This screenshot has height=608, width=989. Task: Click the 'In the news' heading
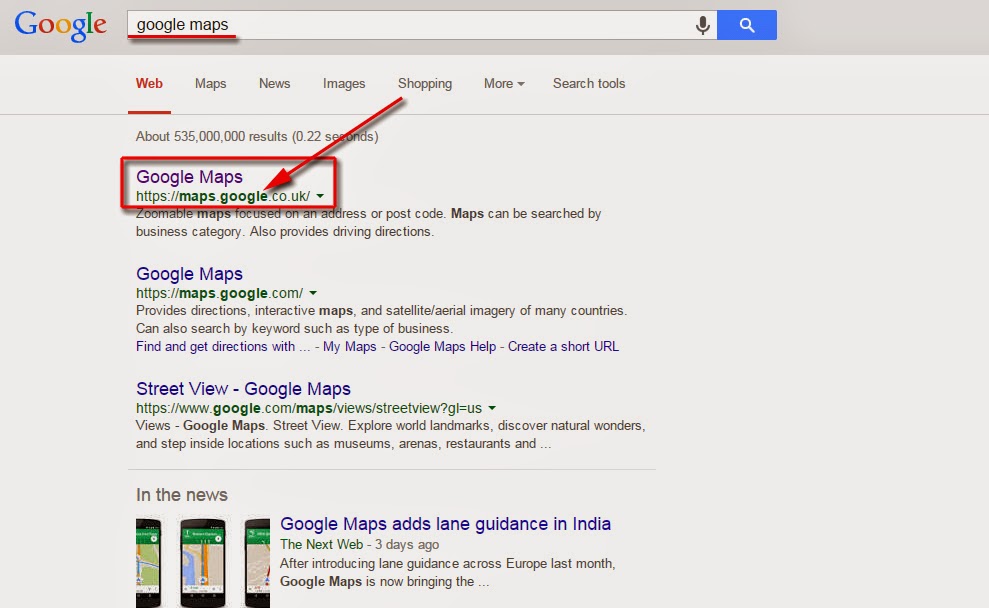pyautogui.click(x=182, y=495)
